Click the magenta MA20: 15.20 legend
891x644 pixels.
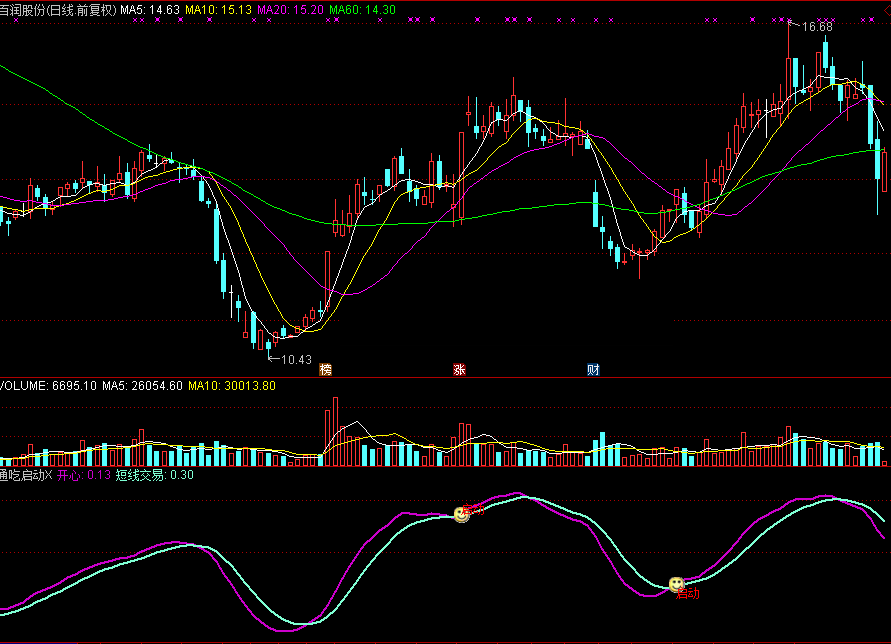[290, 9]
